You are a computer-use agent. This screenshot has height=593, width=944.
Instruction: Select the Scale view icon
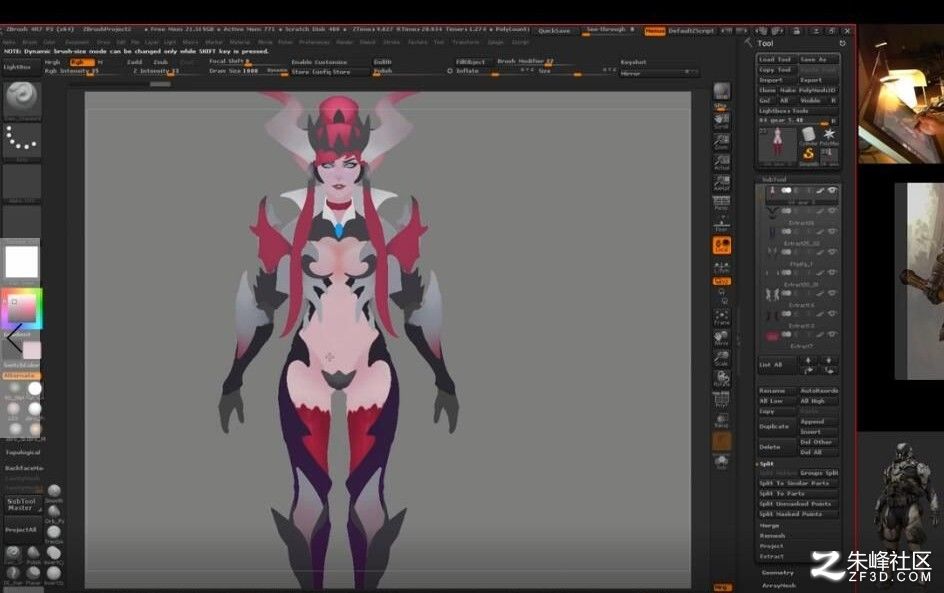[x=721, y=358]
